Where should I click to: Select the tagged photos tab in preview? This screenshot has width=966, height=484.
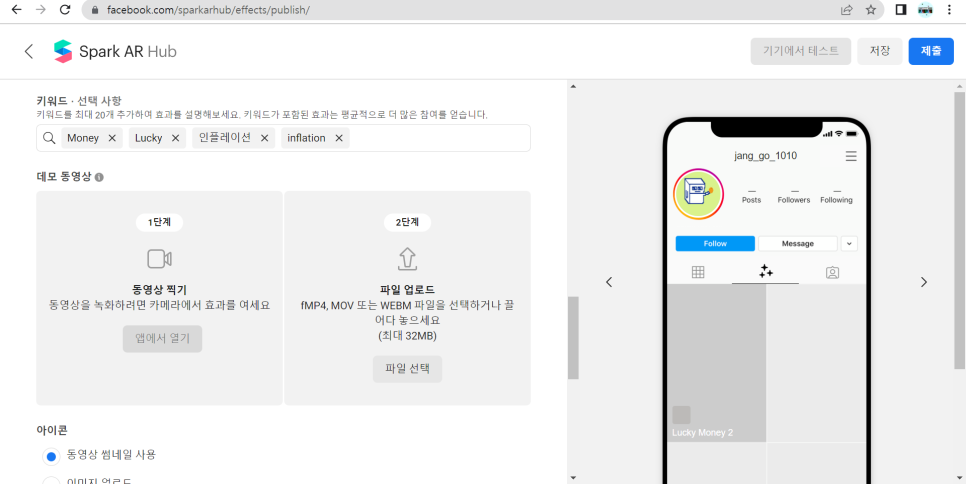point(832,273)
